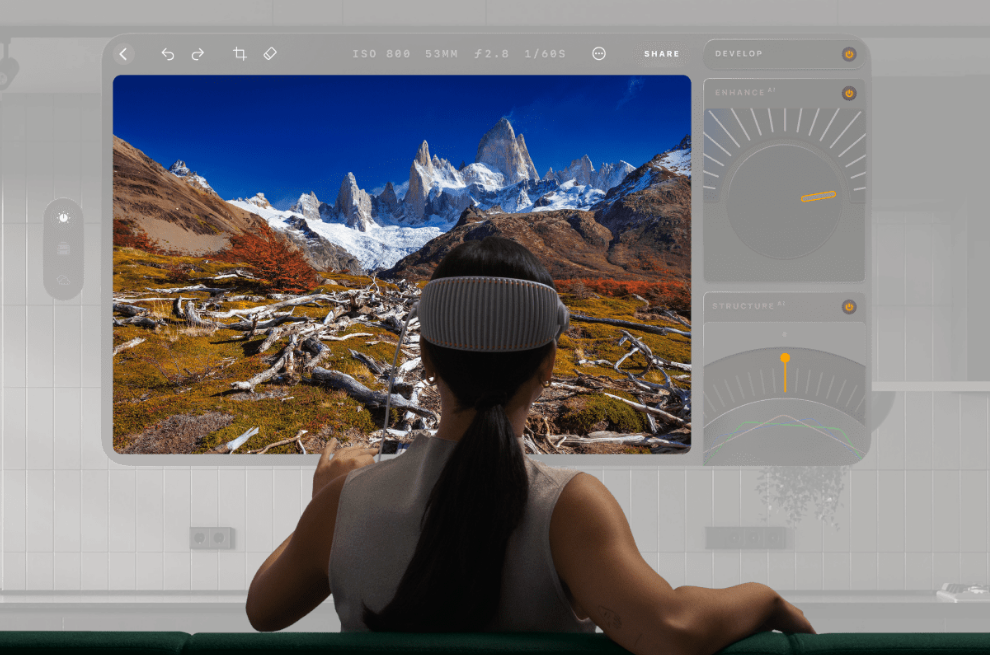The image size is (990, 655).
Task: Select the light dial icon in left sidebar
Action: [x=63, y=217]
